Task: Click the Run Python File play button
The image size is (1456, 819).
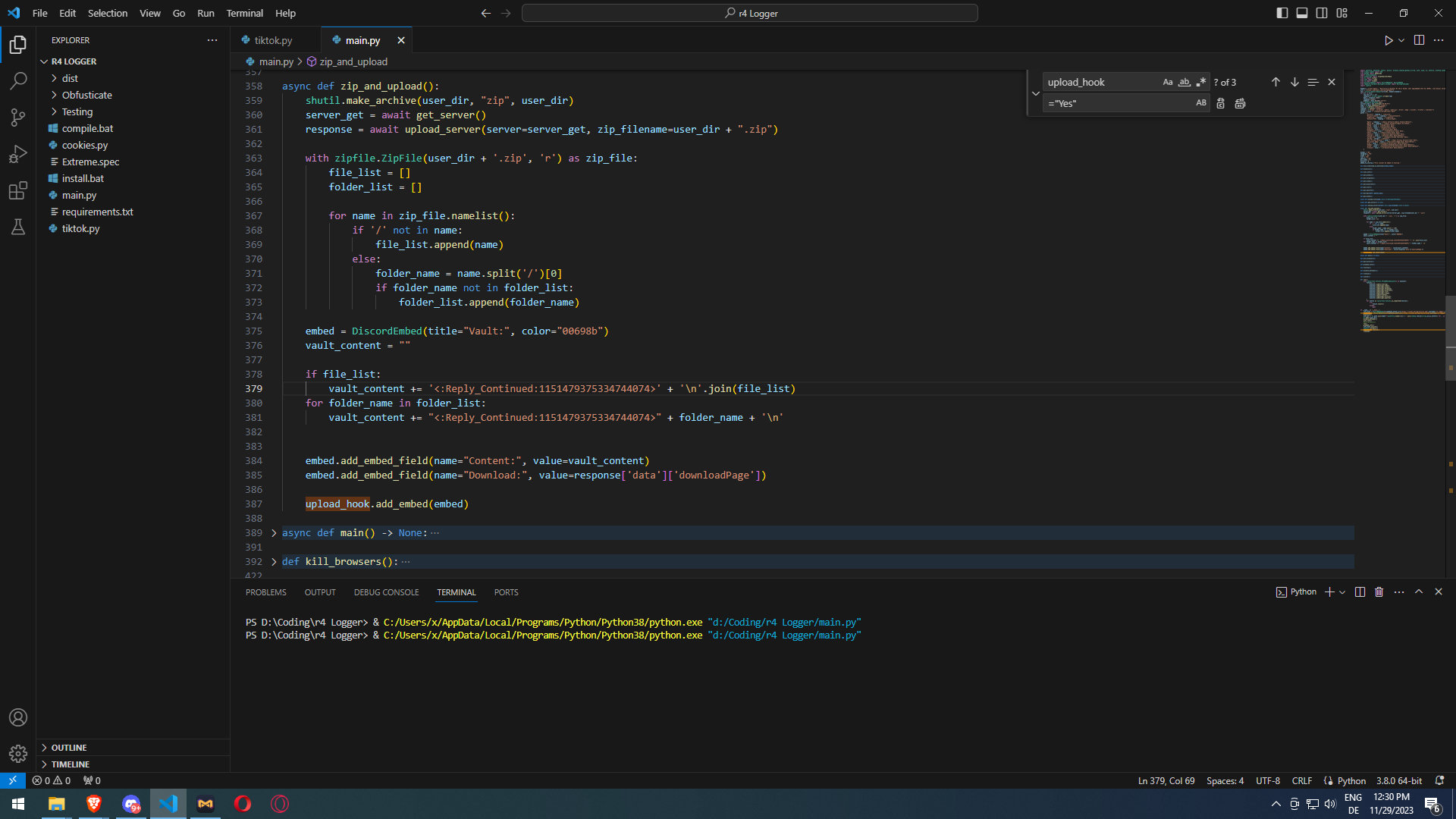Action: [x=1388, y=40]
